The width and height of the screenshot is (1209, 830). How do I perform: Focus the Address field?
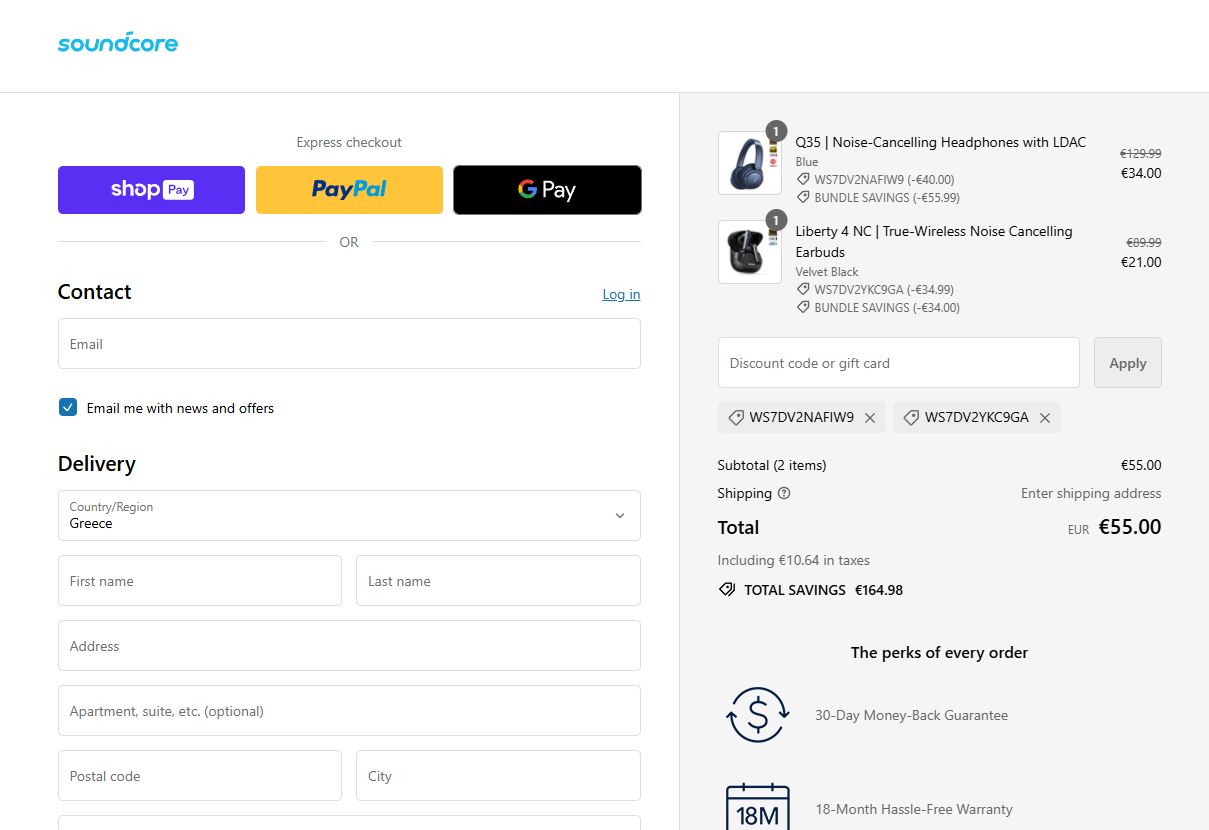349,645
